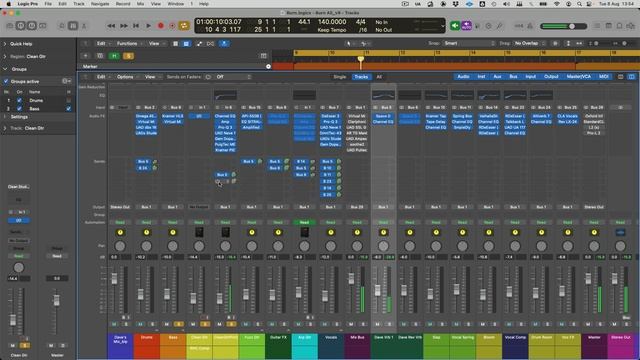Viewport: 640px width, 360px height.
Task: Click the green Replace mode button
Action: pos(455,26)
